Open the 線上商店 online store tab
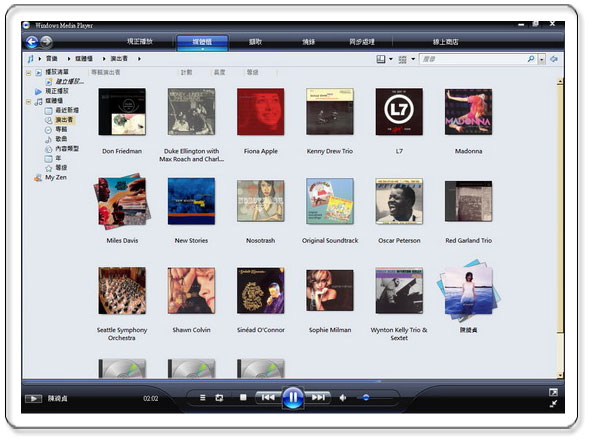 446,42
